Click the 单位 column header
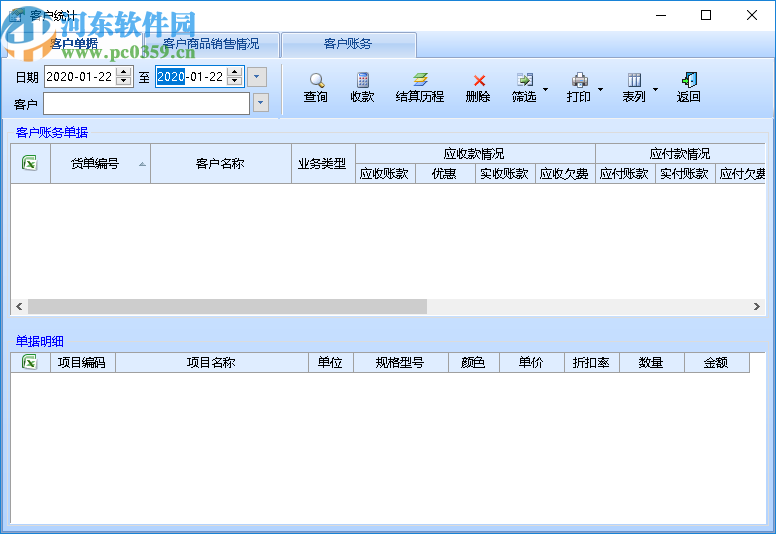This screenshot has height=534, width=776. (x=331, y=362)
